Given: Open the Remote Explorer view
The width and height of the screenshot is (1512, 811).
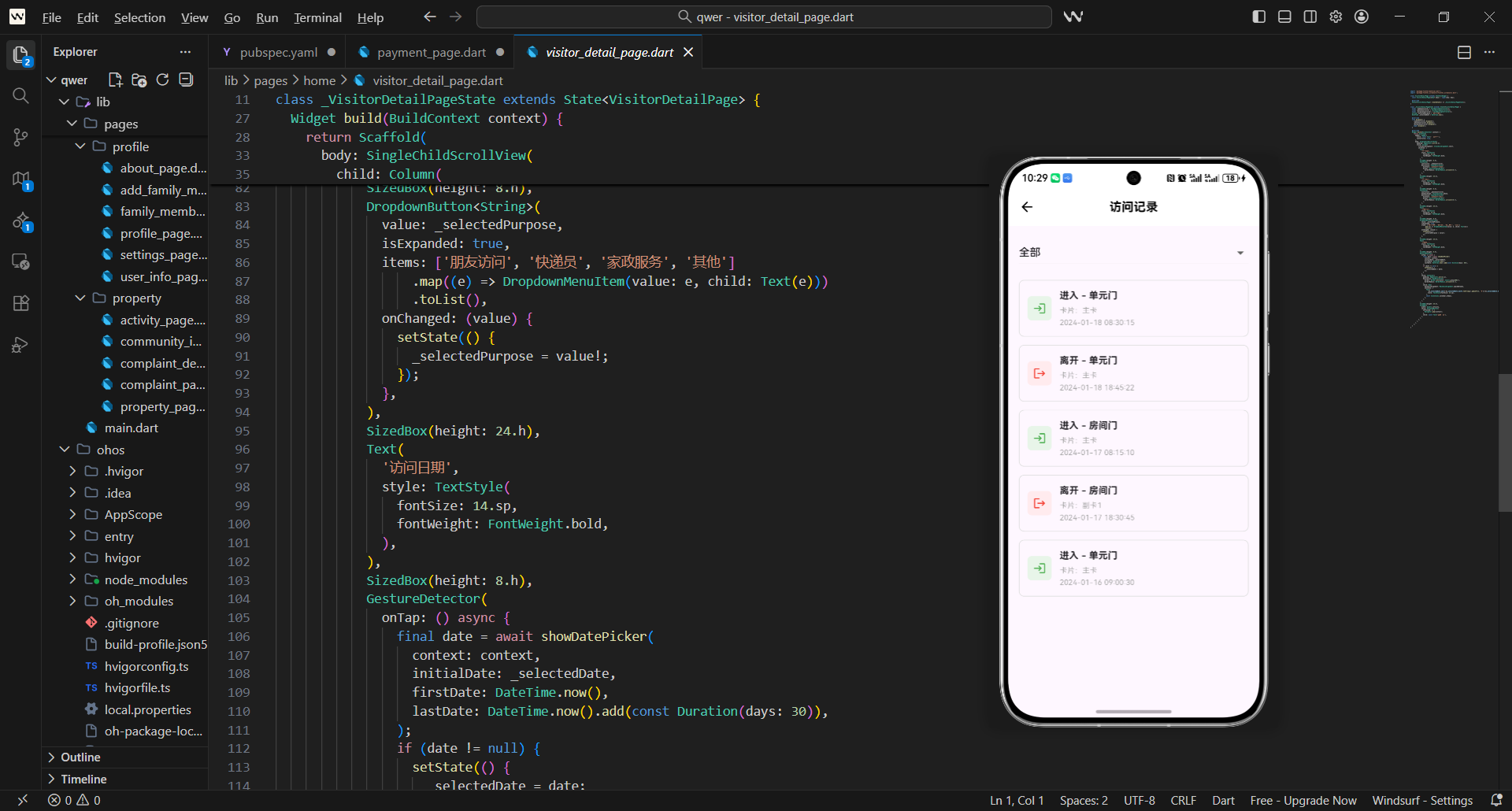Looking at the screenshot, I should tap(20, 262).
